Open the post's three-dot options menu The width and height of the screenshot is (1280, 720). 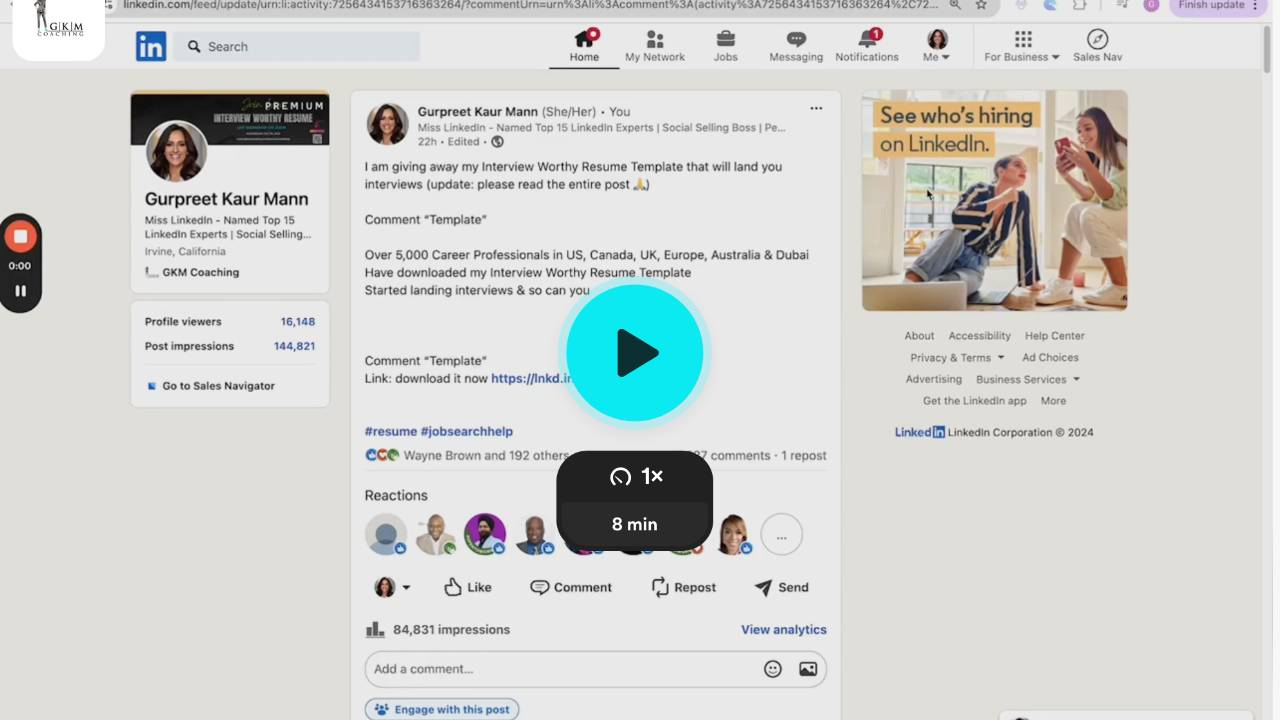click(816, 108)
